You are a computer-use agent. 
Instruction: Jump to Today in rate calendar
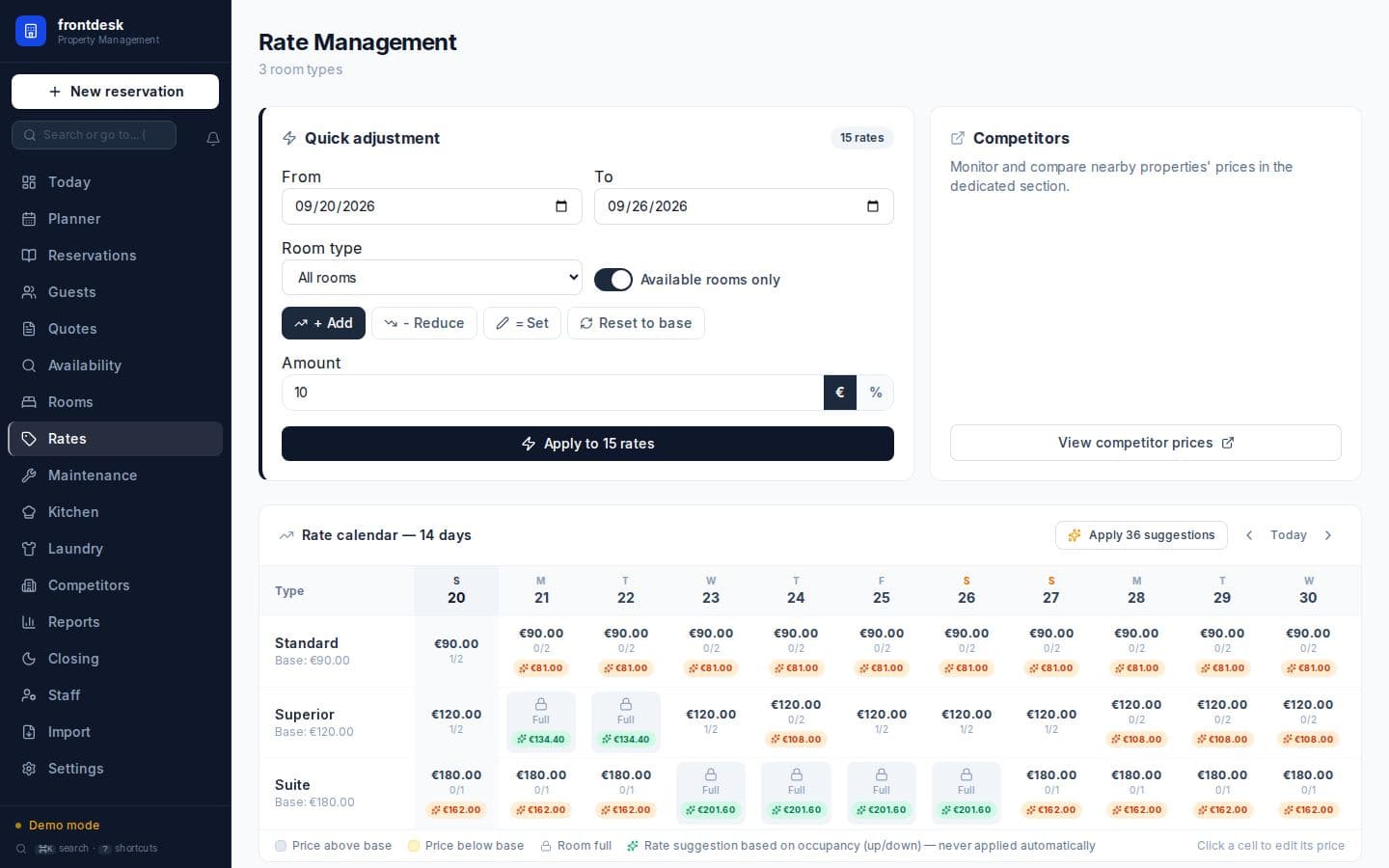tap(1289, 535)
